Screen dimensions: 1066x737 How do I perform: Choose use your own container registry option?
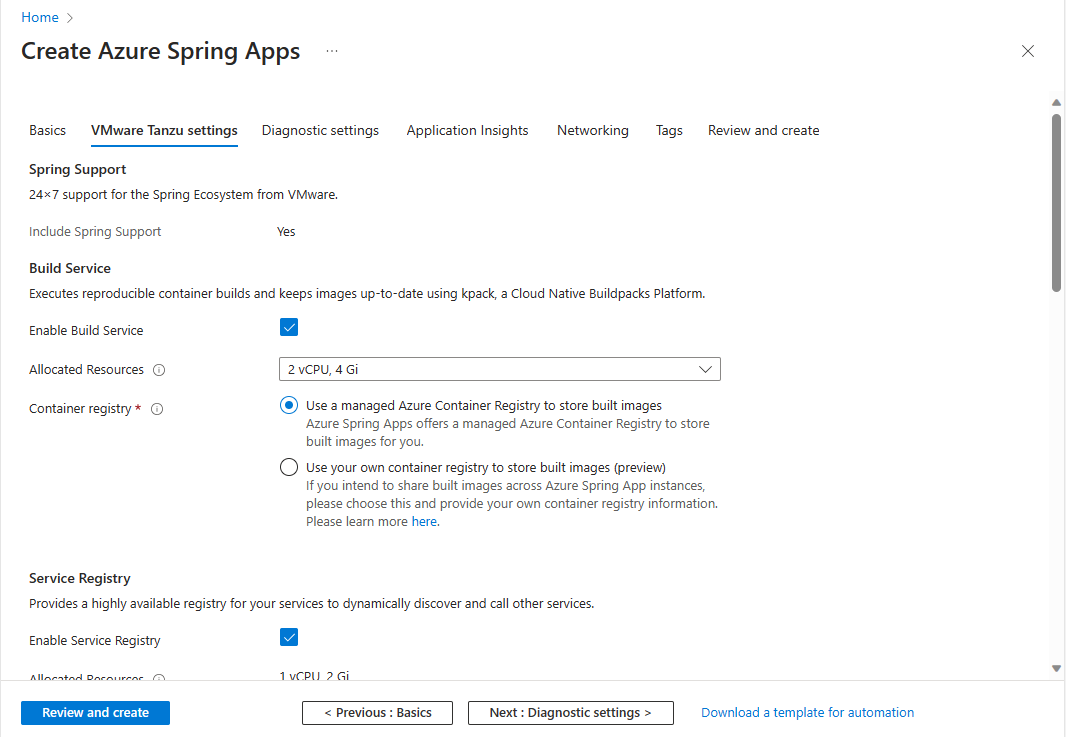point(289,467)
